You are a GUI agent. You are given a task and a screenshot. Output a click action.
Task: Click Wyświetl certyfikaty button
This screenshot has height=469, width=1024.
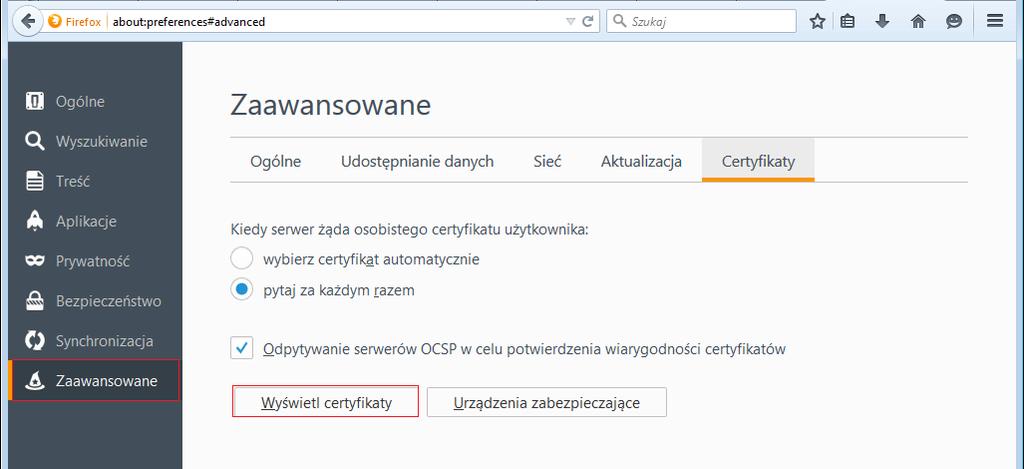pos(325,402)
